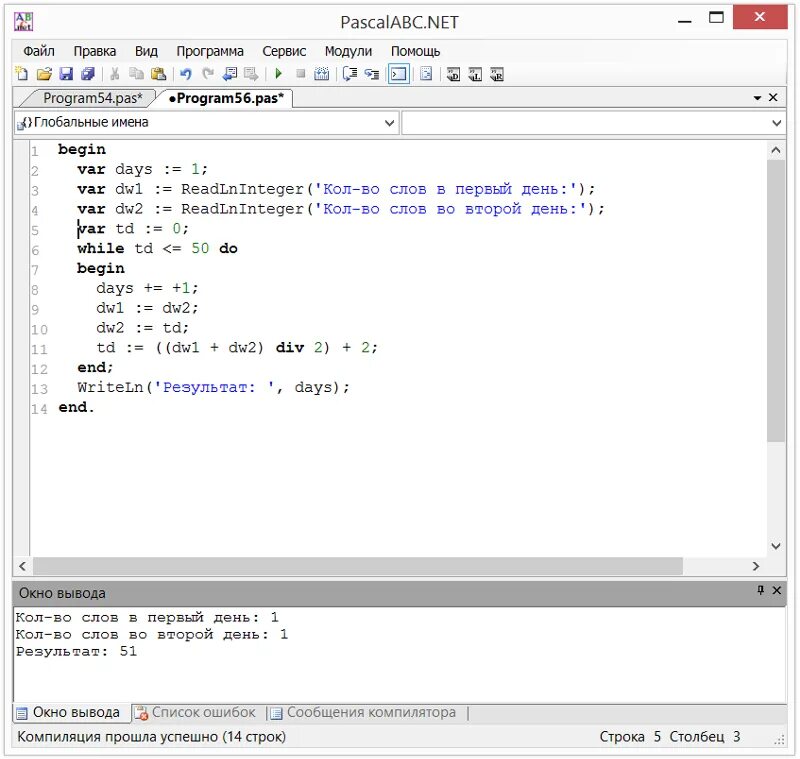
Task: Save all files via stacked floppies icon
Action: (x=88, y=74)
